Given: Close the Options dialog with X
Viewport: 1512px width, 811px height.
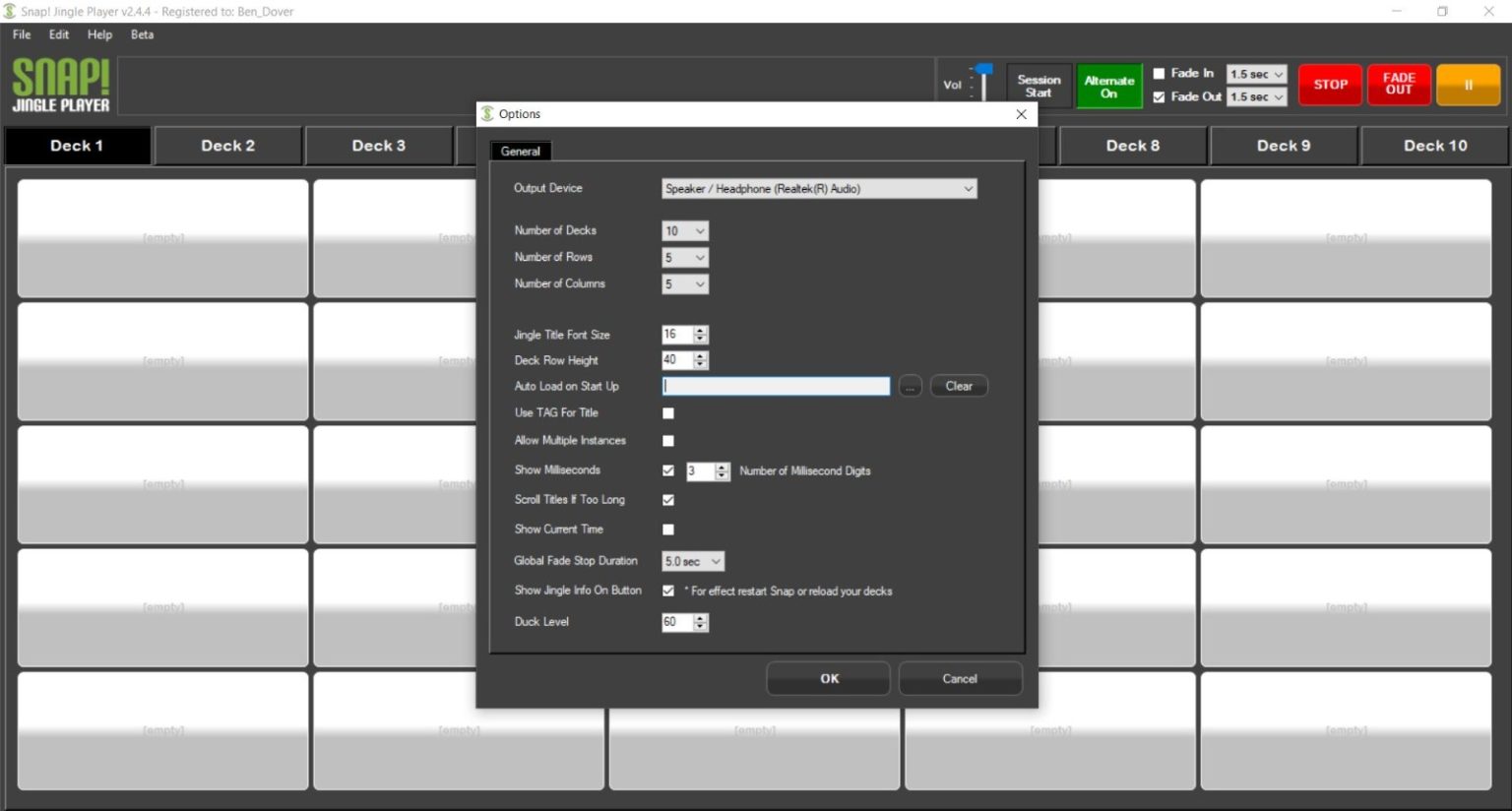Looking at the screenshot, I should [1021, 114].
